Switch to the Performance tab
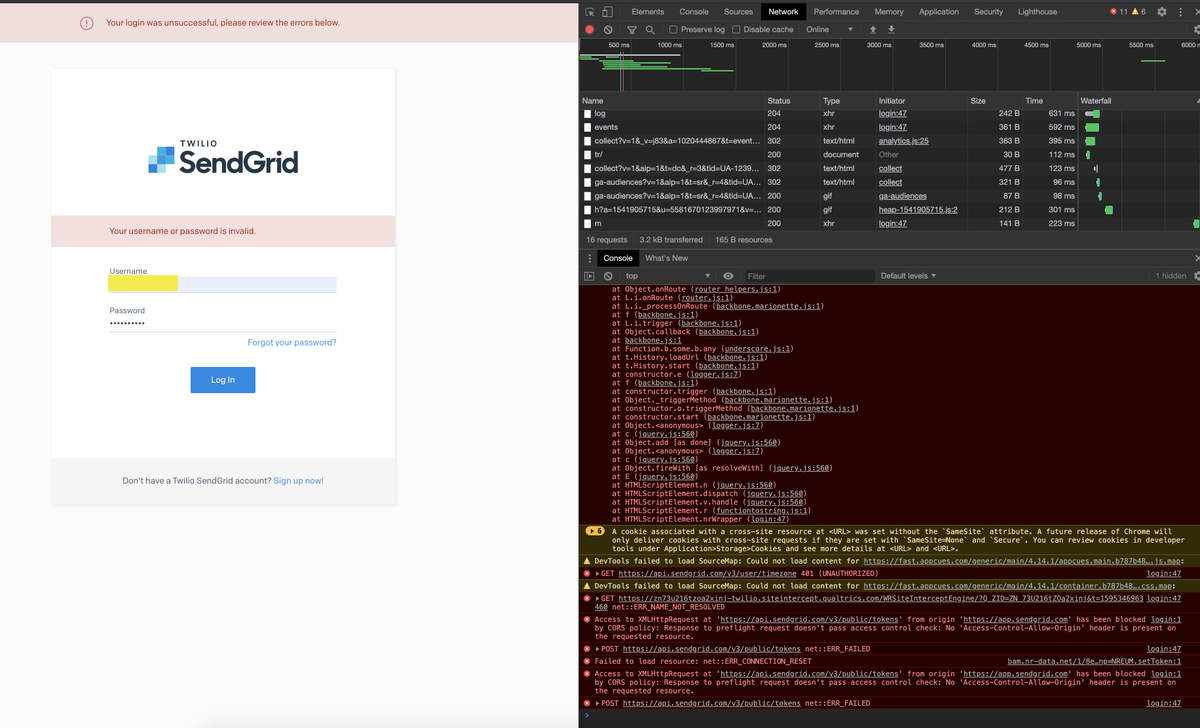The height and width of the screenshot is (728, 1200). tap(836, 12)
